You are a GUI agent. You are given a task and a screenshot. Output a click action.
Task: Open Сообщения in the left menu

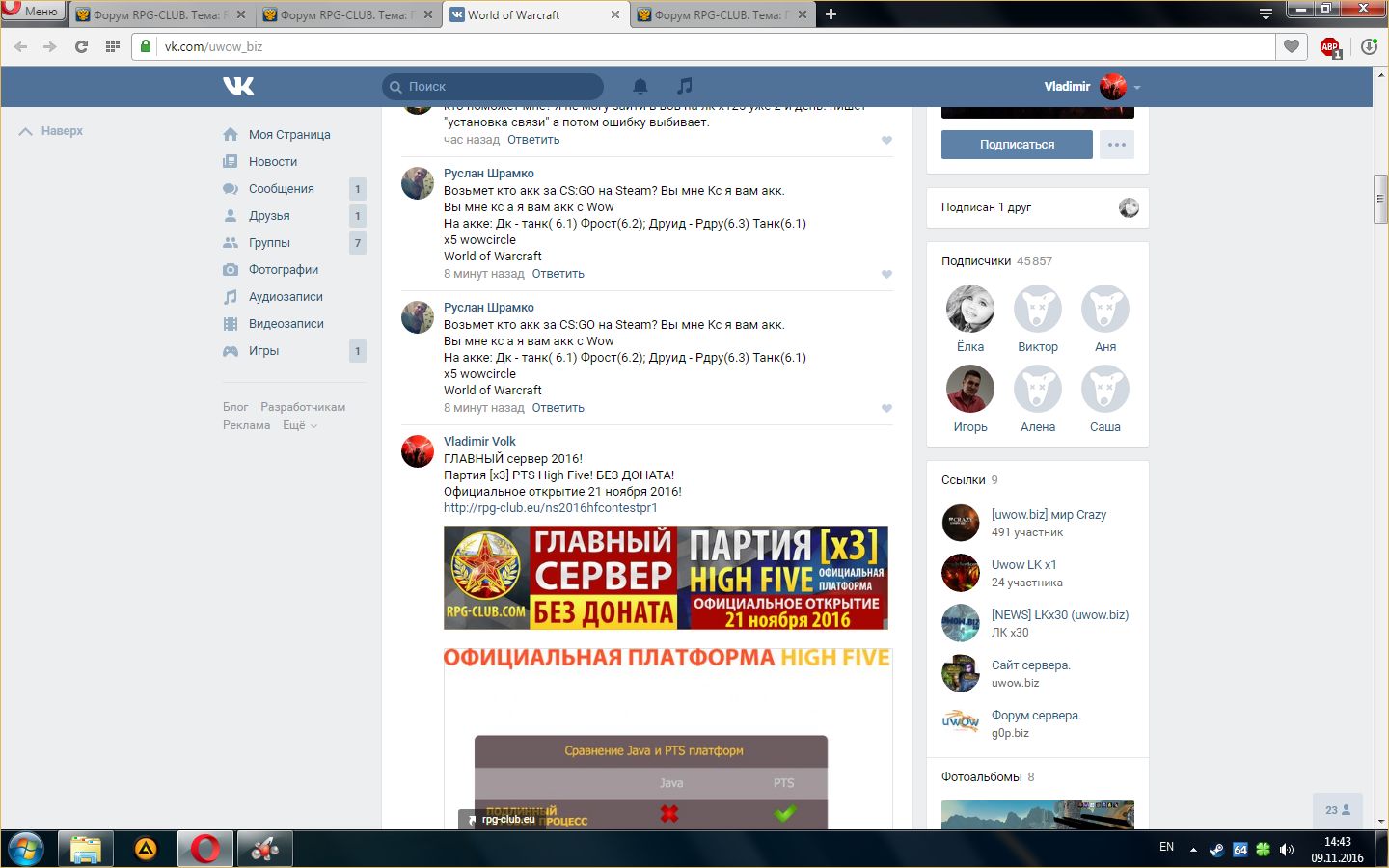click(x=281, y=189)
